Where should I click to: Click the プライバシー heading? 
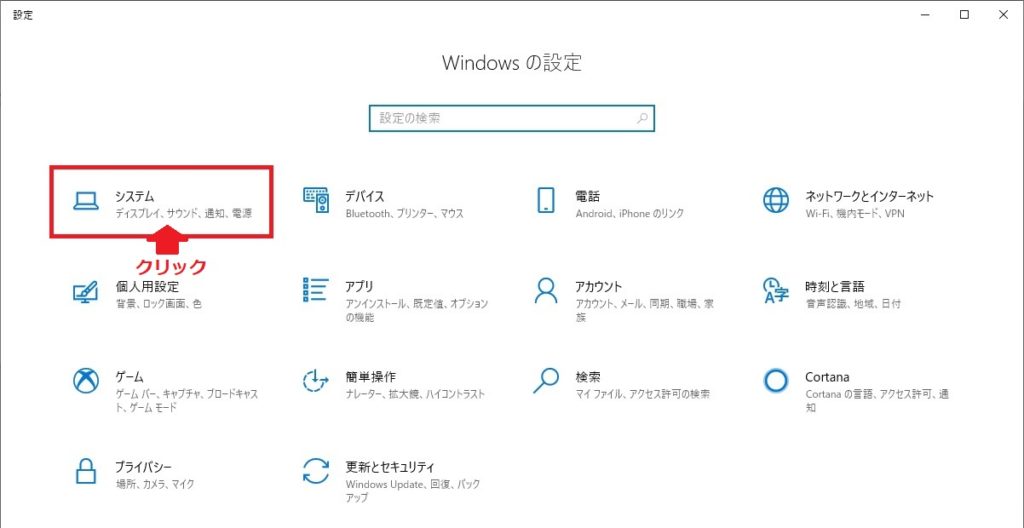click(x=143, y=467)
